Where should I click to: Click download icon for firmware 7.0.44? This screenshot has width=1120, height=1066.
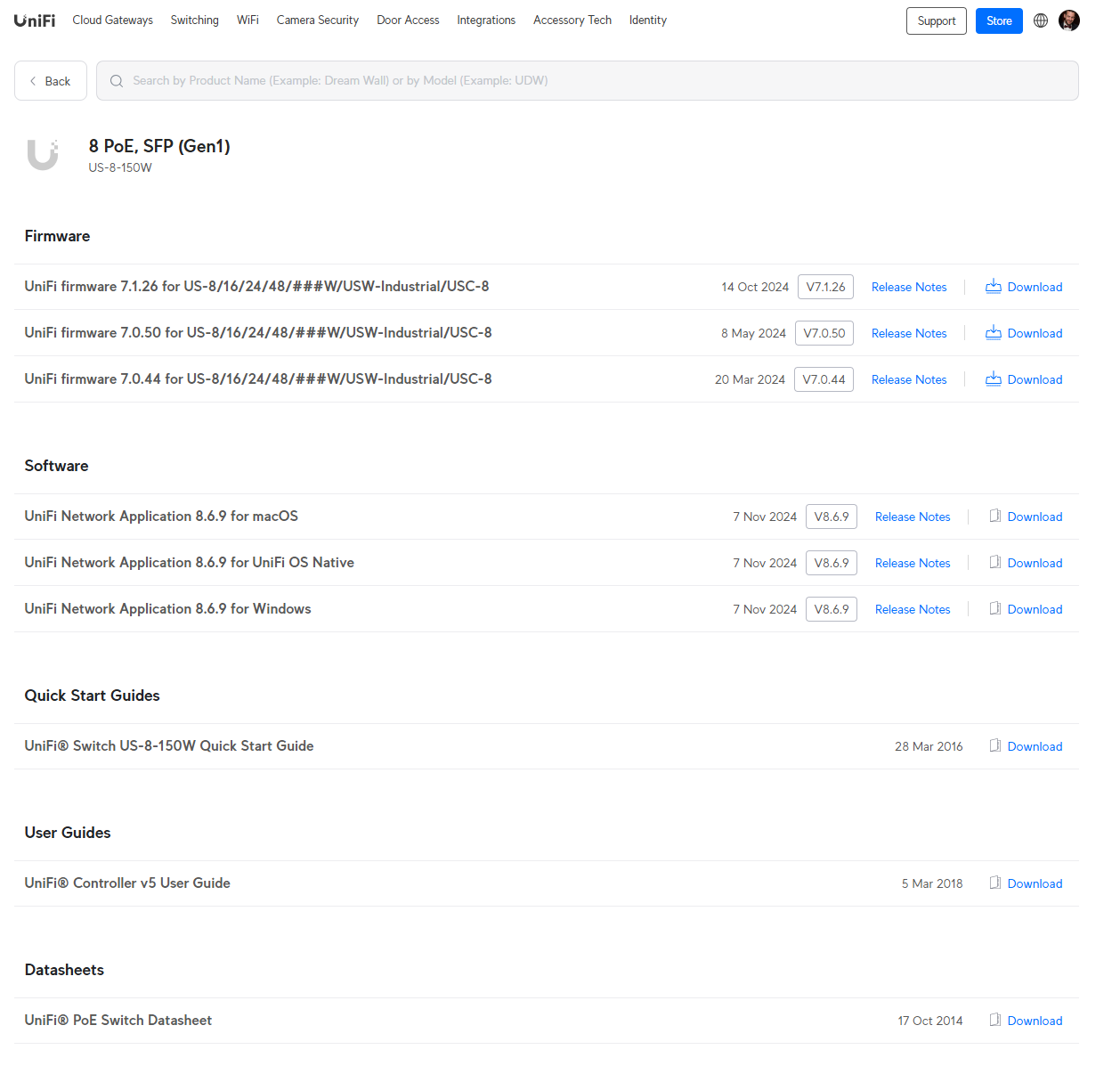(x=993, y=379)
